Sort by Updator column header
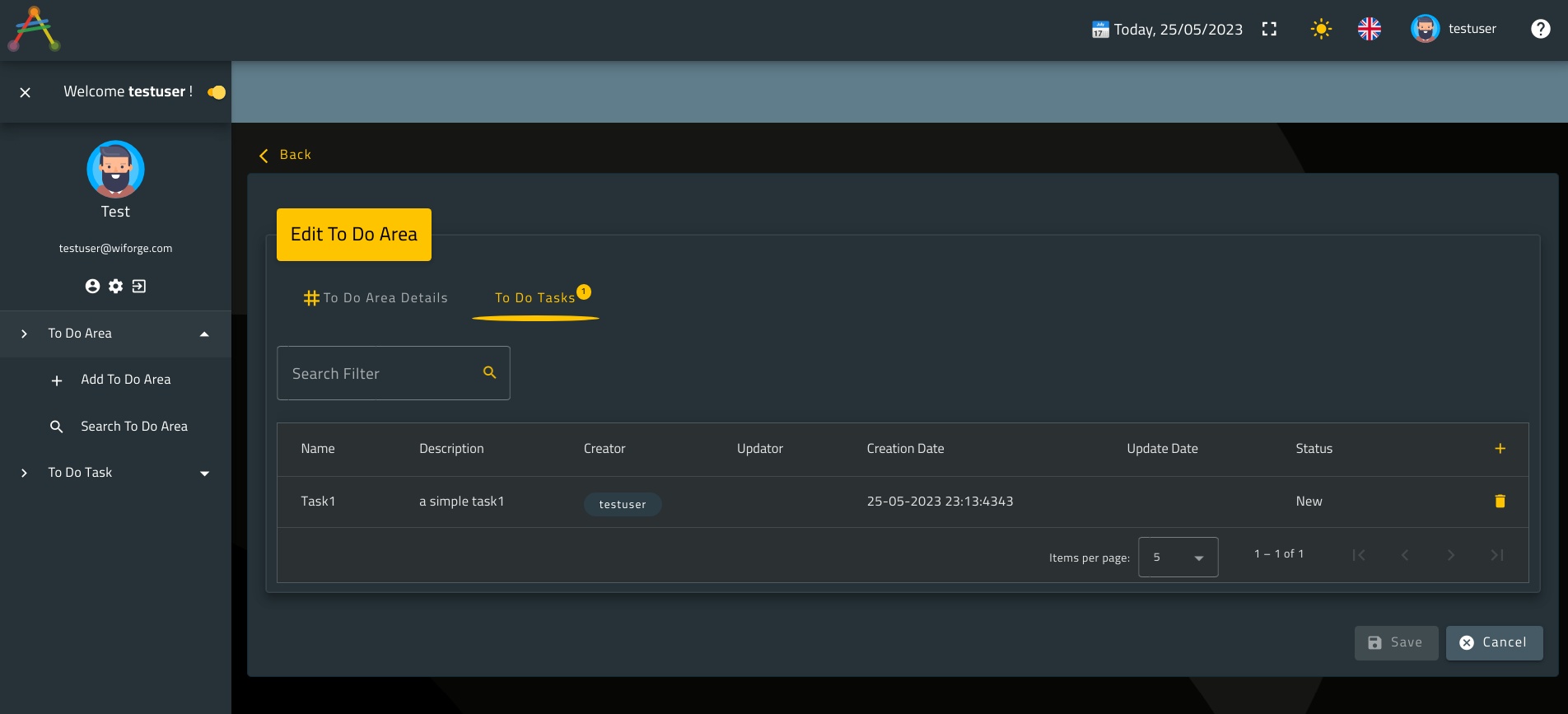This screenshot has height=714, width=1568. tap(760, 449)
